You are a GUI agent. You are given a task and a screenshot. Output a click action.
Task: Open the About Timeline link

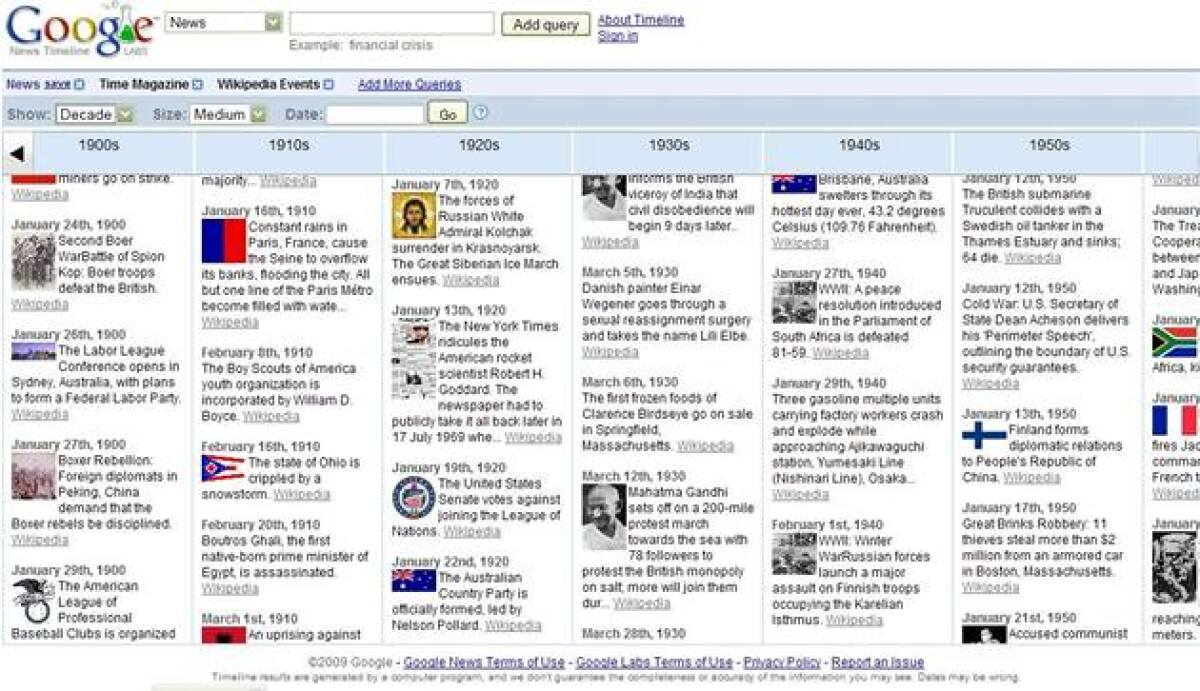pyautogui.click(x=641, y=20)
